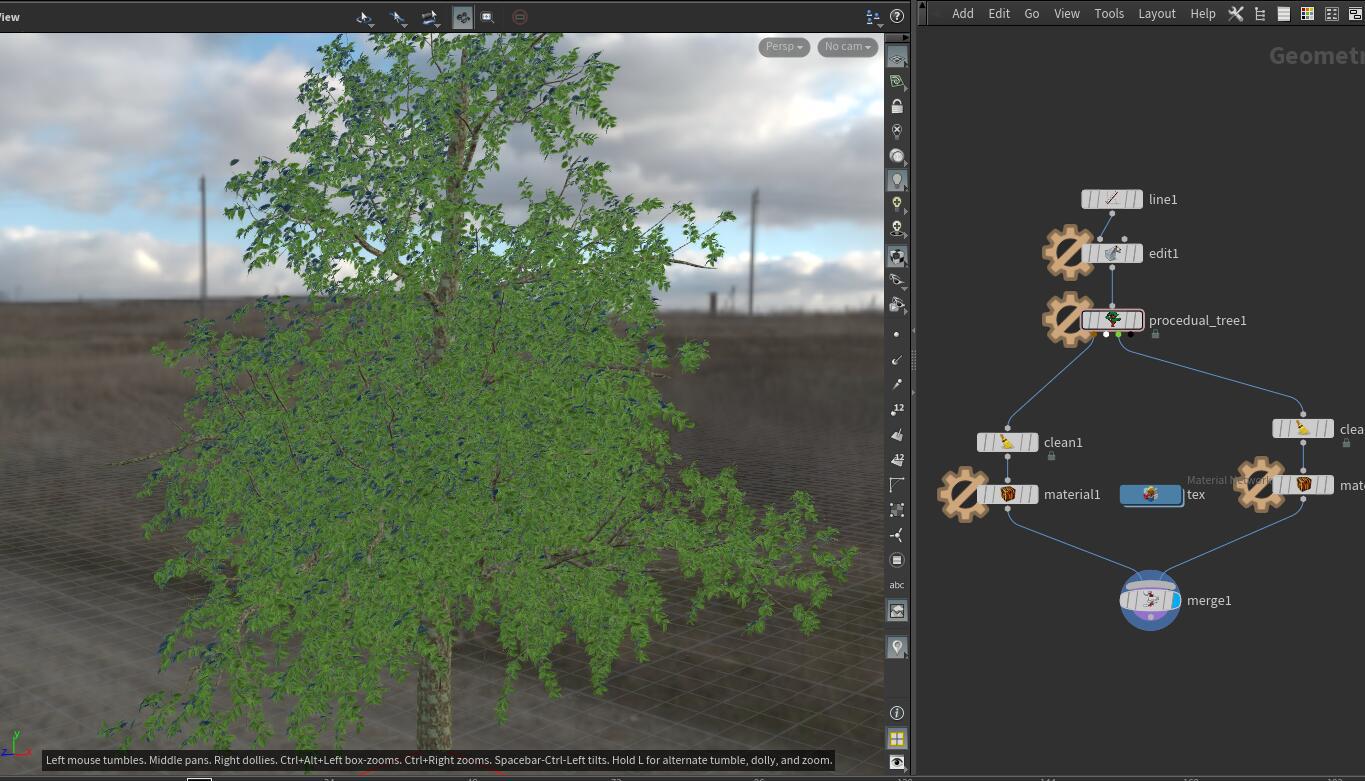Viewport: 1365px width, 781px height.
Task: Click the tex node in the material network
Action: pos(1150,494)
